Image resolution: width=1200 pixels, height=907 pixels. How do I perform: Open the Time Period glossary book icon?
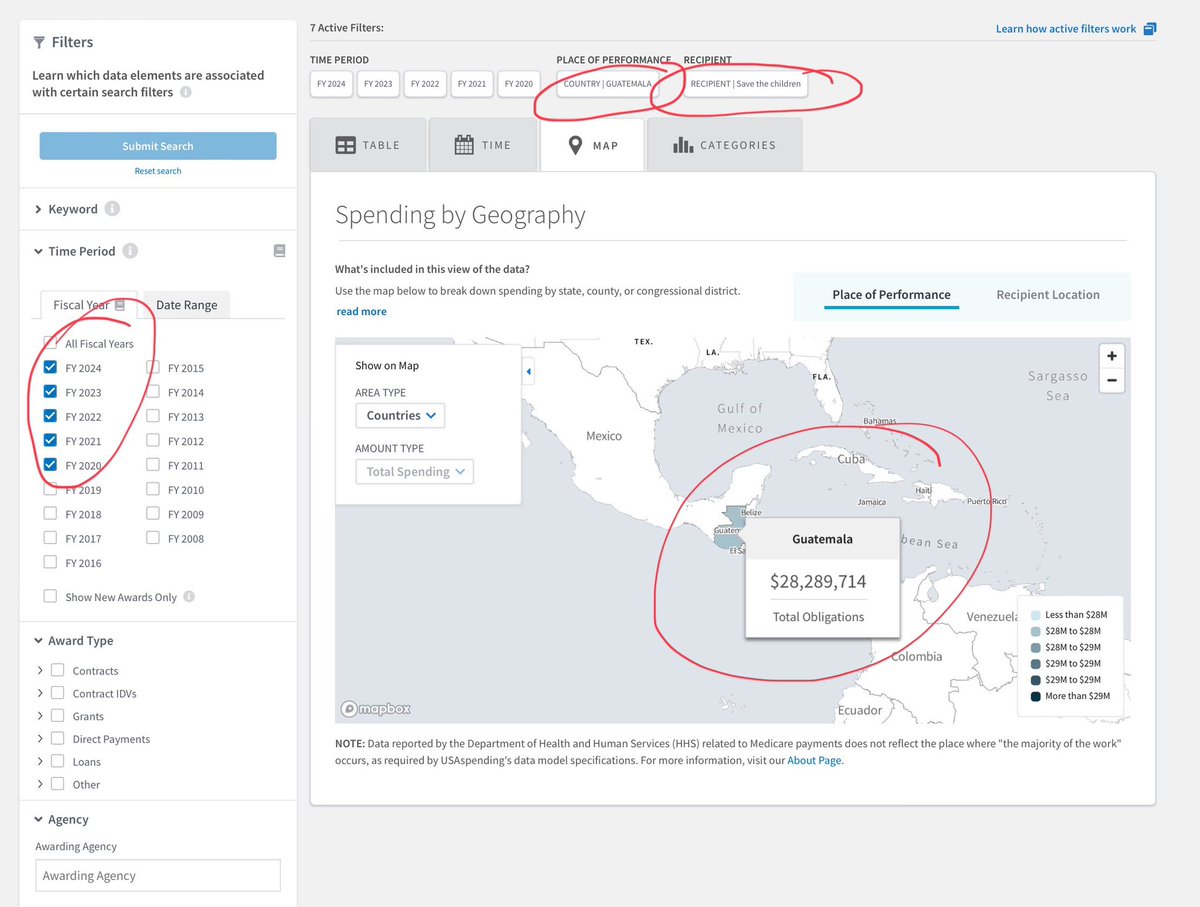[x=279, y=251]
